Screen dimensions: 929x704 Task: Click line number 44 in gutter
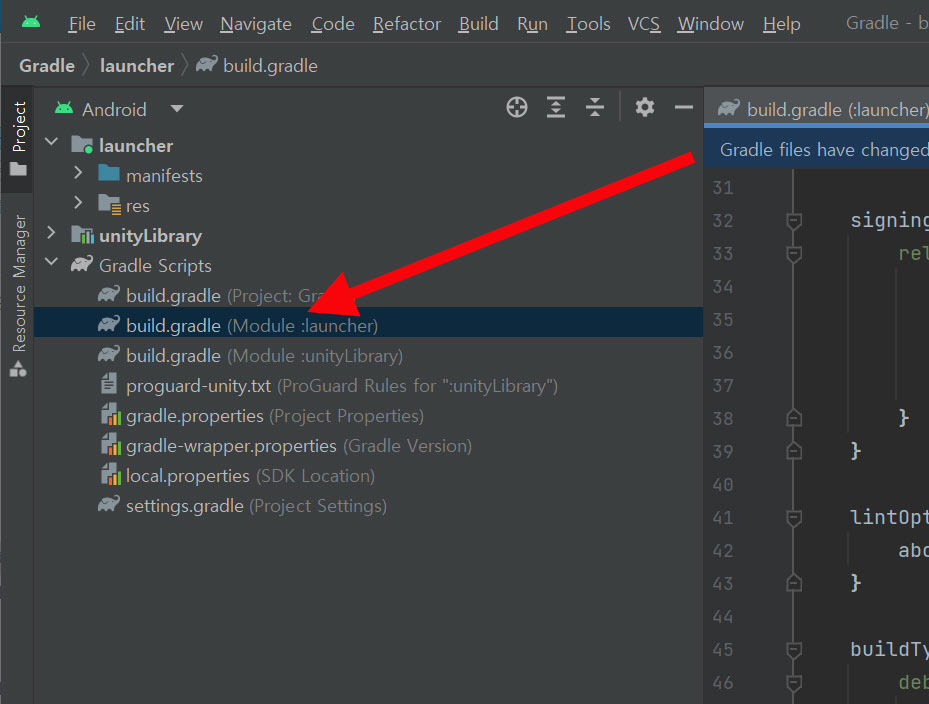[723, 617]
